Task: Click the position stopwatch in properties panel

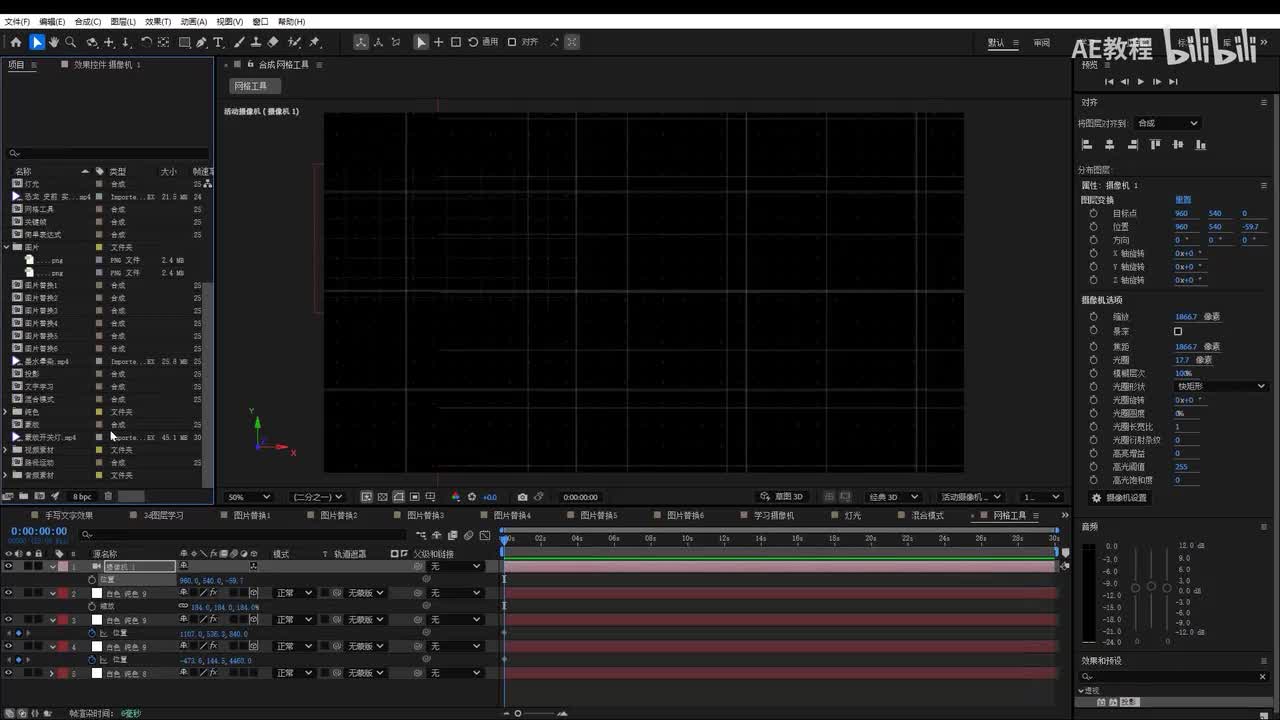Action: tap(1093, 227)
